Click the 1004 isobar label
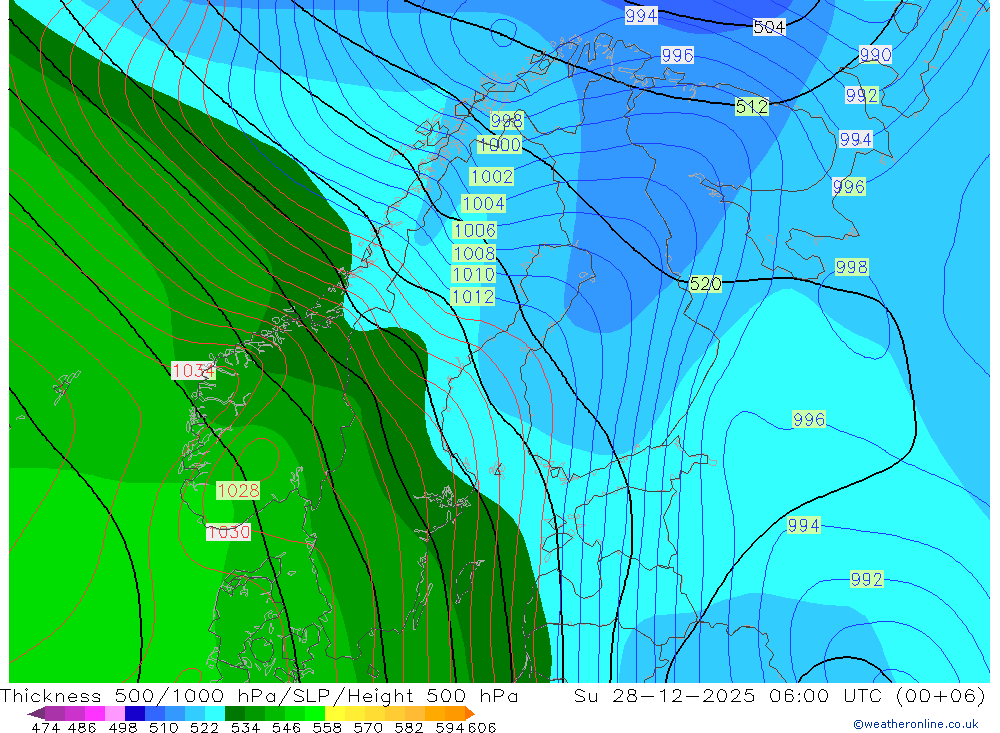 (x=483, y=204)
